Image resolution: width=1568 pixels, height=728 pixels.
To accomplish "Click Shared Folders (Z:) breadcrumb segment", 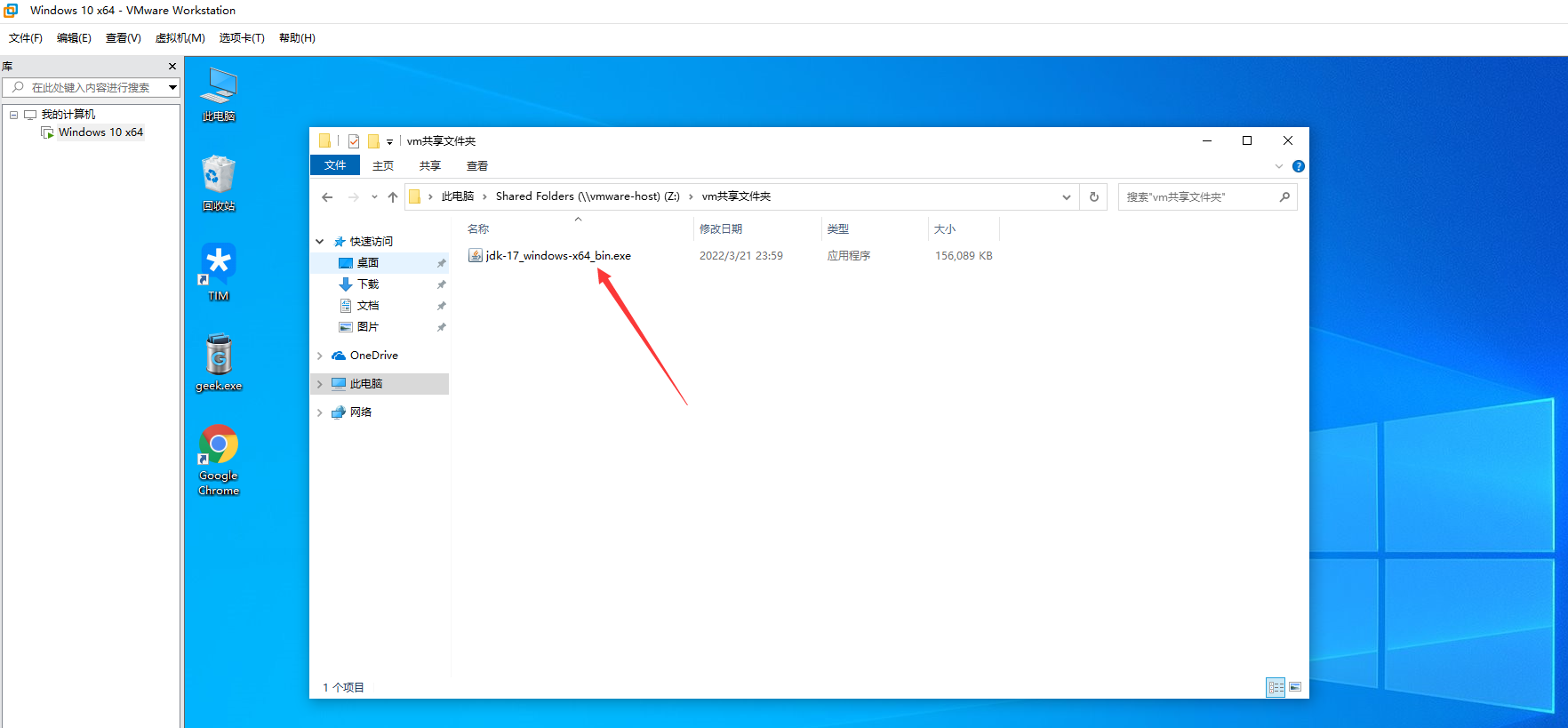I will (x=588, y=196).
